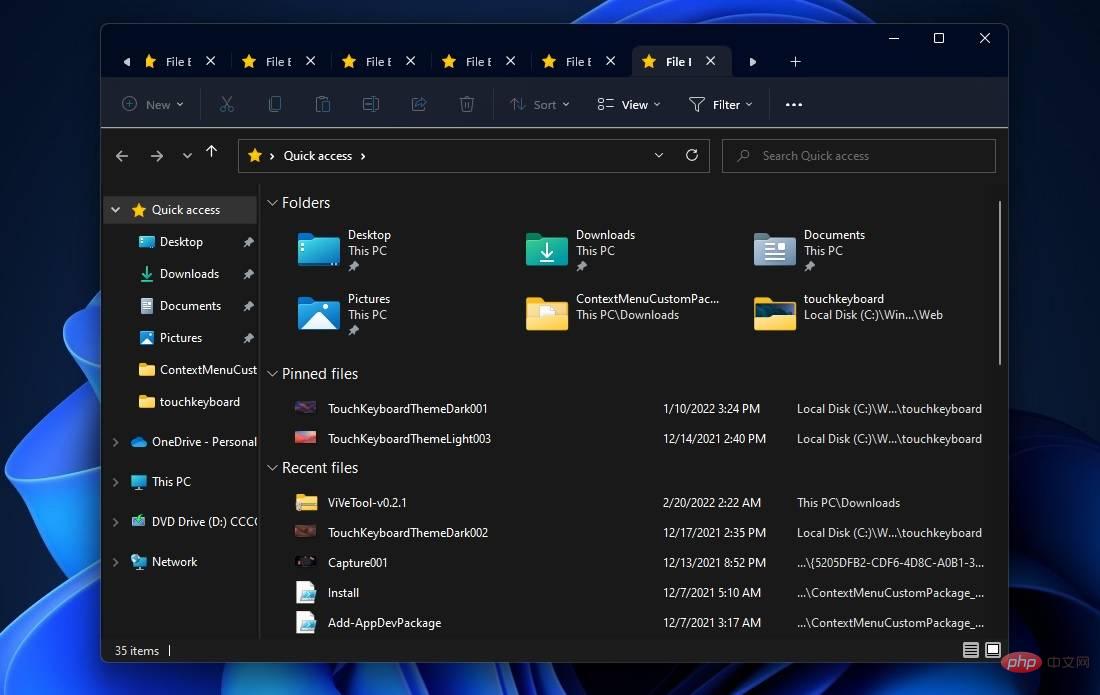Viewport: 1100px width, 695px height.
Task: Select the Cut icon in the toolbar
Action: click(227, 103)
